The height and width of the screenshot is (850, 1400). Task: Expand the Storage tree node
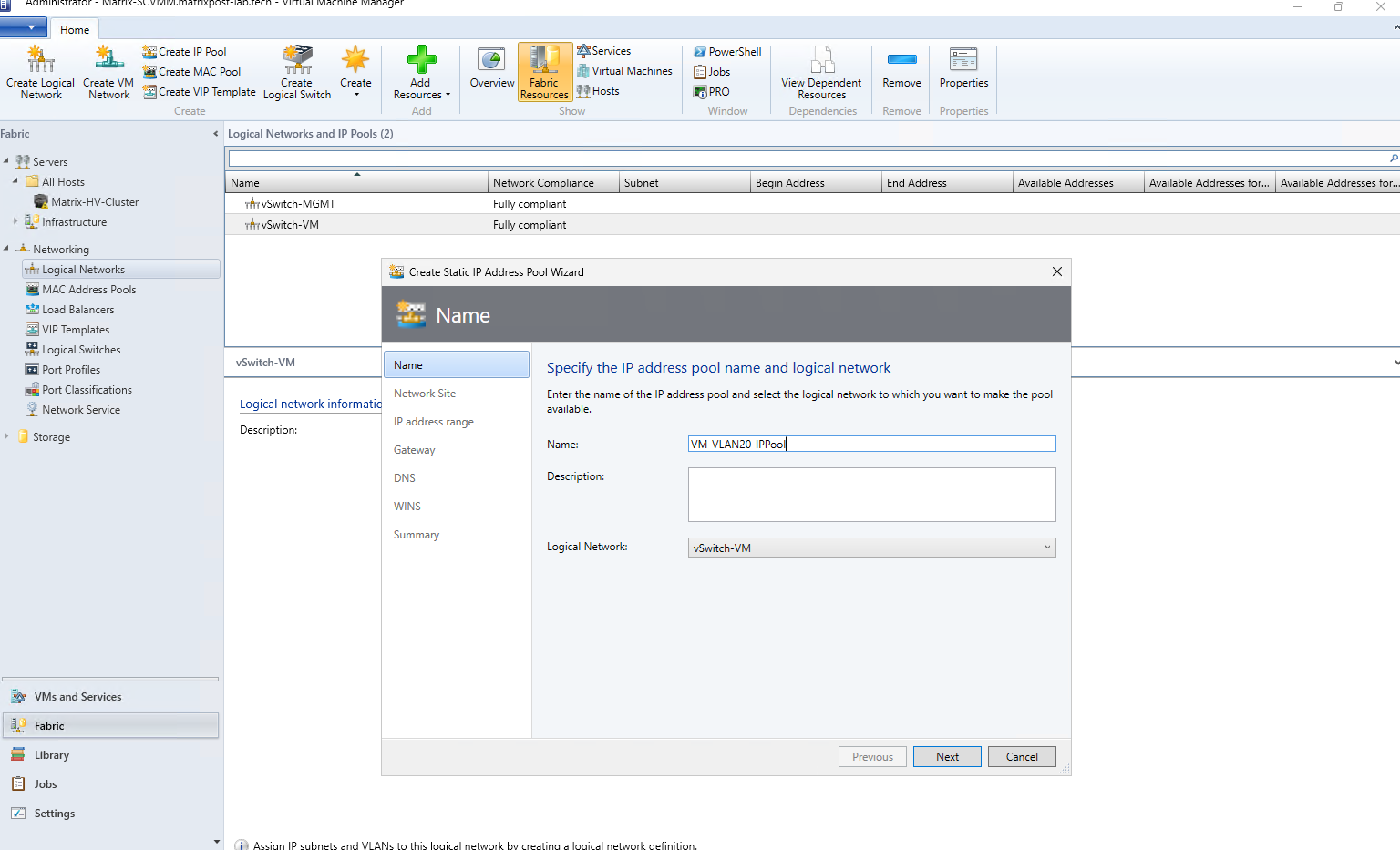[x=6, y=436]
